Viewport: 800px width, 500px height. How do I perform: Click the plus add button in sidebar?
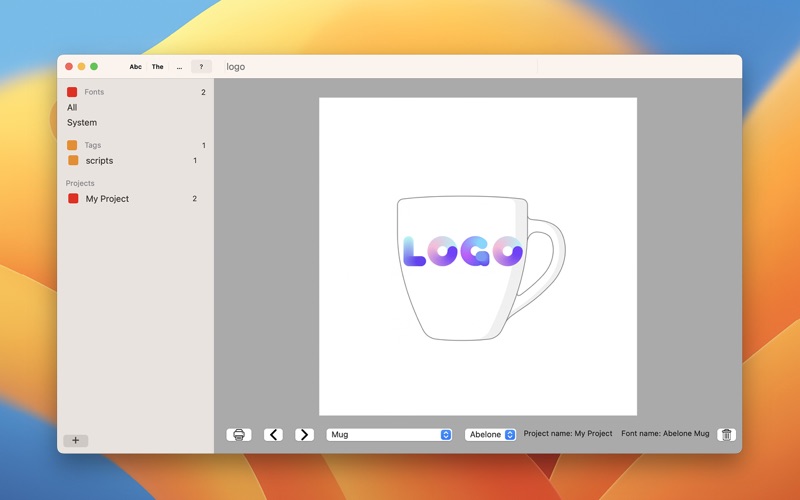(x=75, y=441)
